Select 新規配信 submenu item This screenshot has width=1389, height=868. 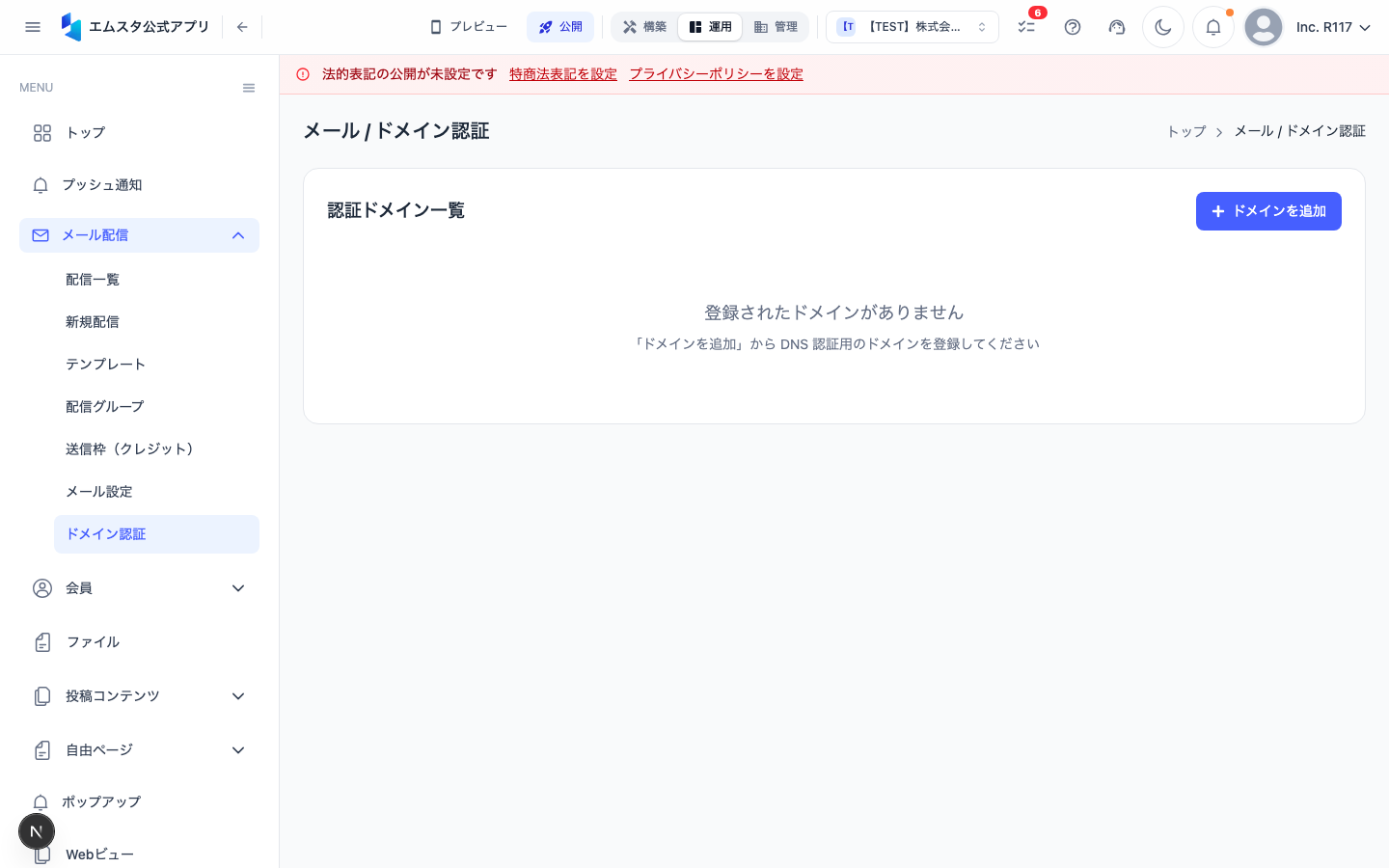(x=156, y=322)
